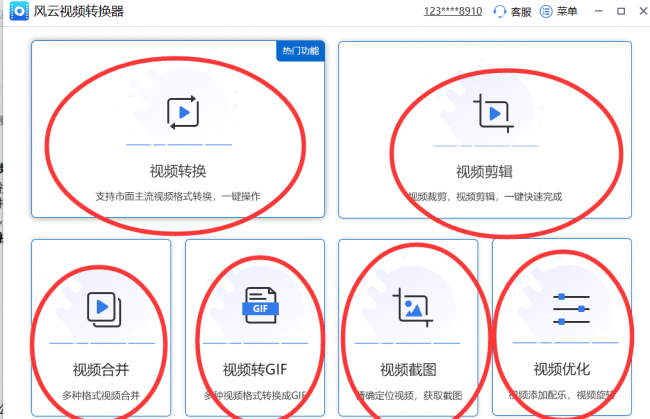Screen dimensions: 650x419
Task: Click the 视频截图 title text
Action: [x=408, y=369]
